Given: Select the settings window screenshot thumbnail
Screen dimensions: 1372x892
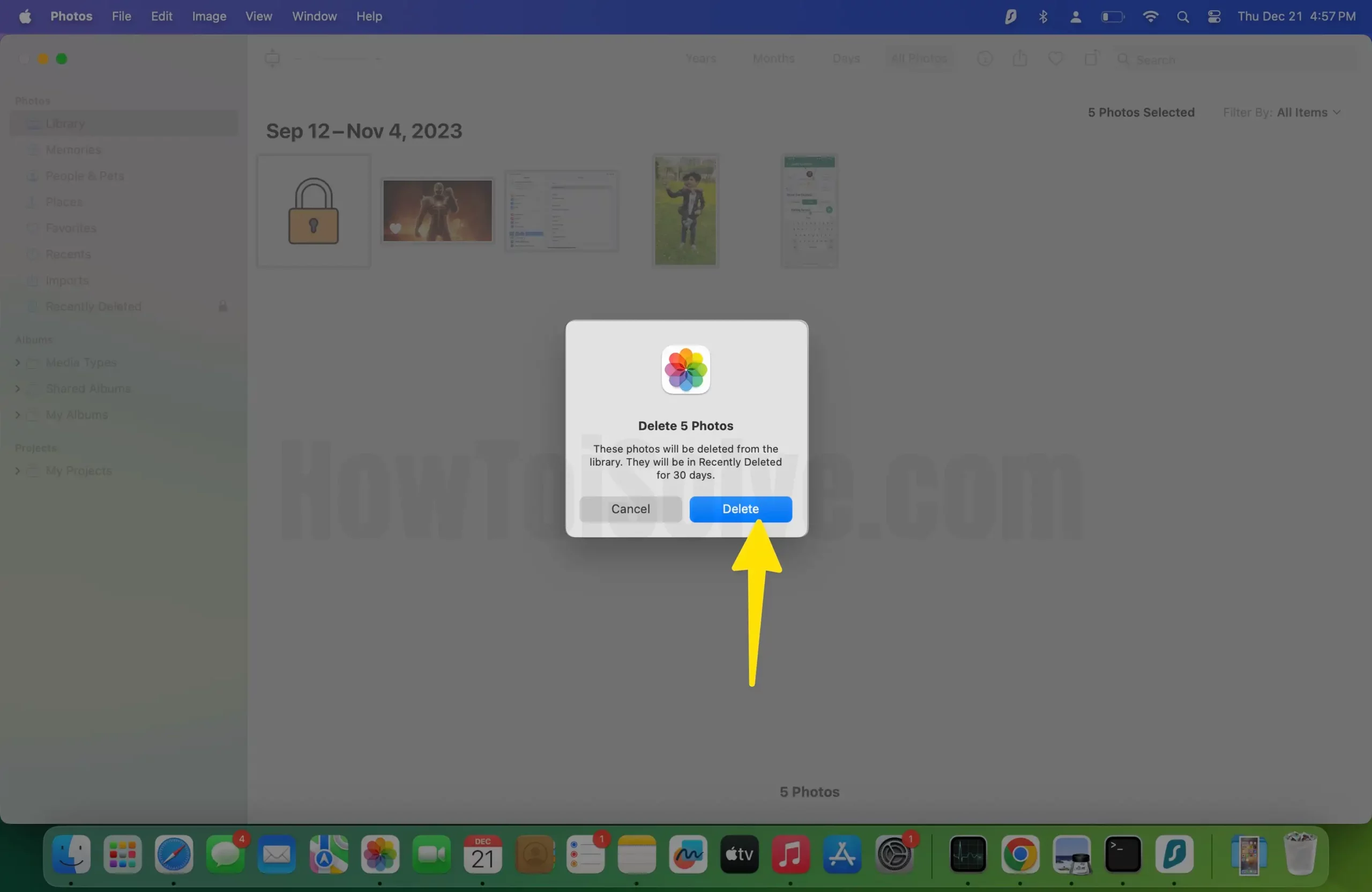Looking at the screenshot, I should click(562, 211).
